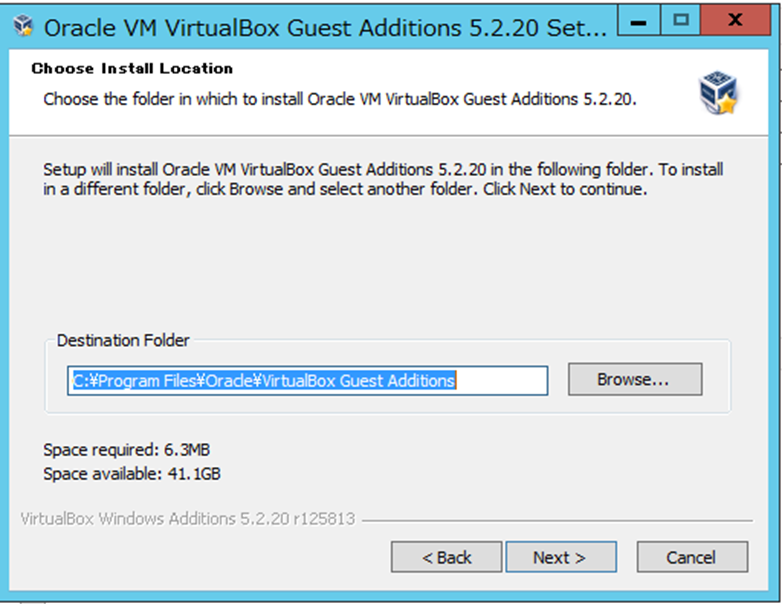Maximize the Guest Additions setup window
Image resolution: width=782 pixels, height=604 pixels.
[681, 20]
